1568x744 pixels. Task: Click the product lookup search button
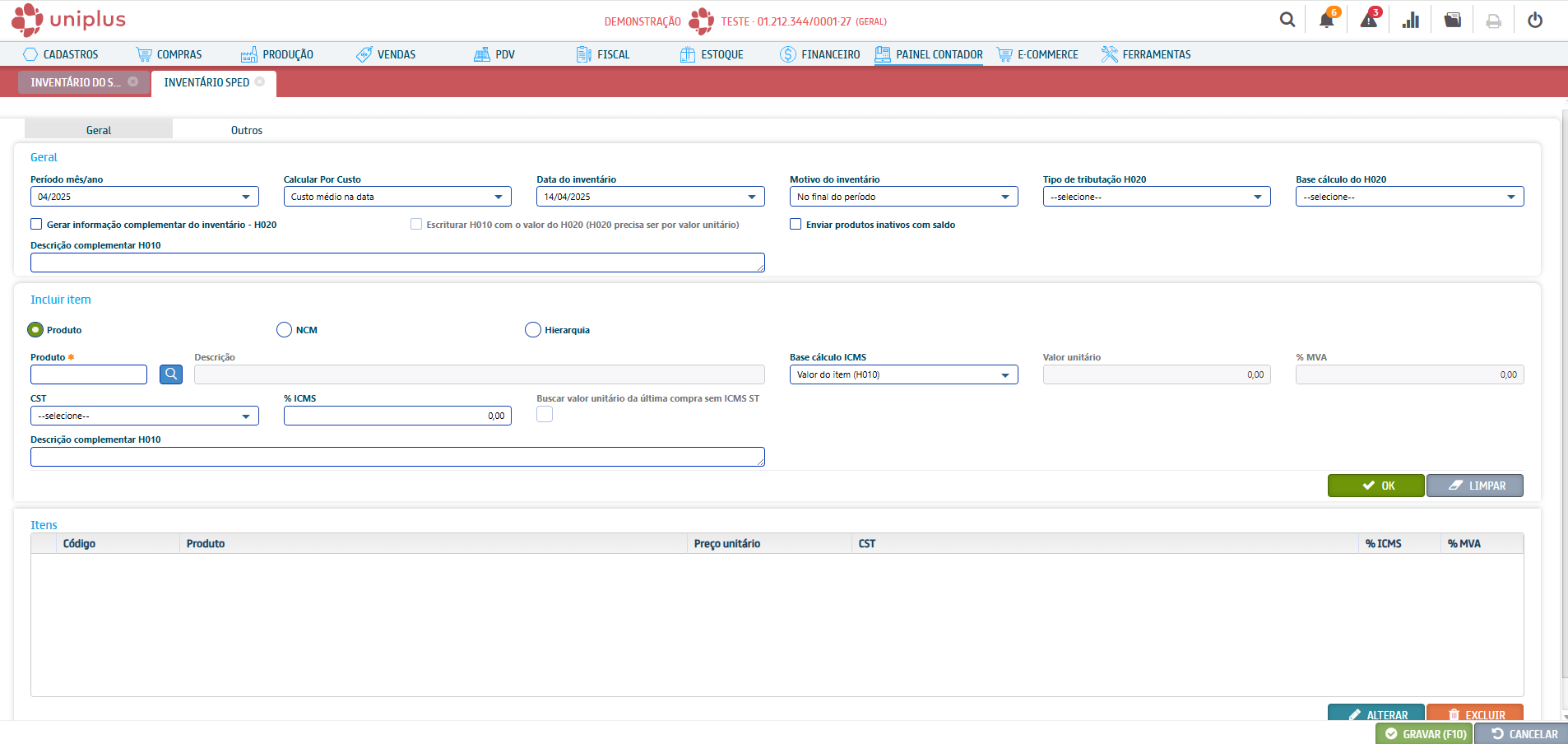[x=171, y=374]
